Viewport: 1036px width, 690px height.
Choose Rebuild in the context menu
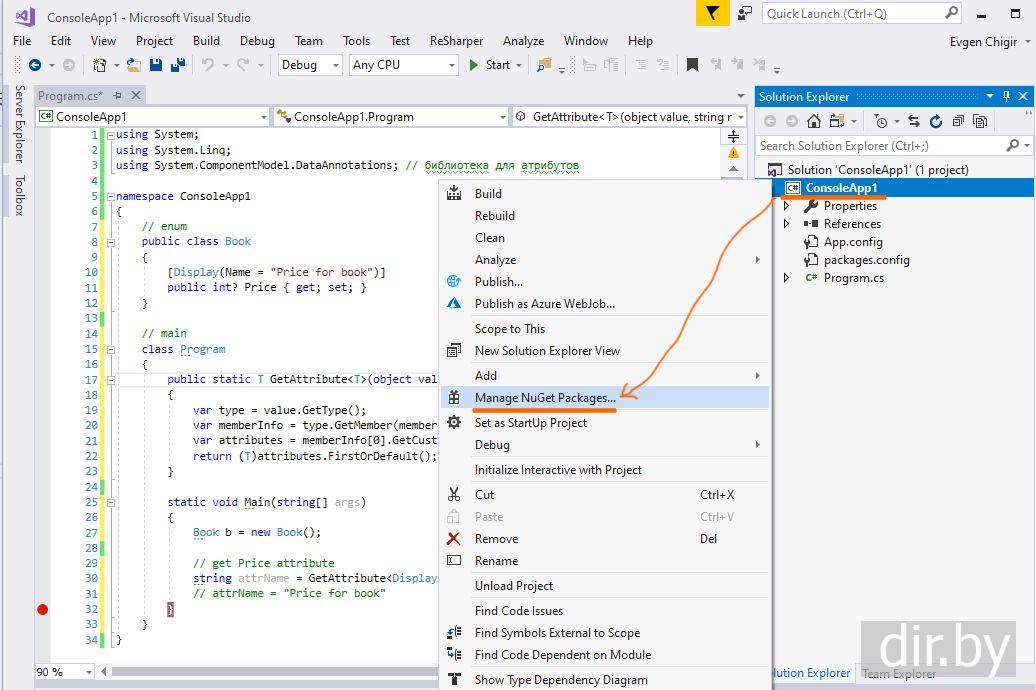coord(495,216)
